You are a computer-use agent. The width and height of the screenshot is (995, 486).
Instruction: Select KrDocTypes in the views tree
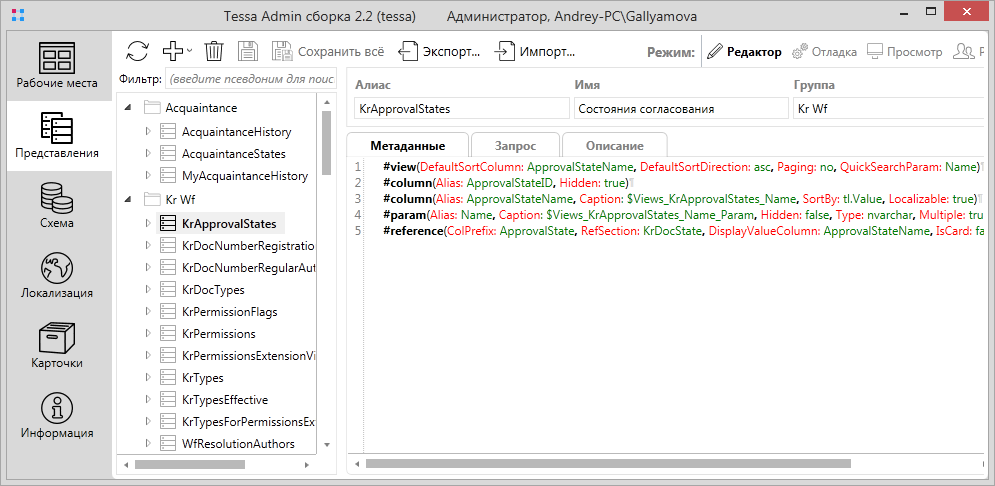(x=213, y=290)
